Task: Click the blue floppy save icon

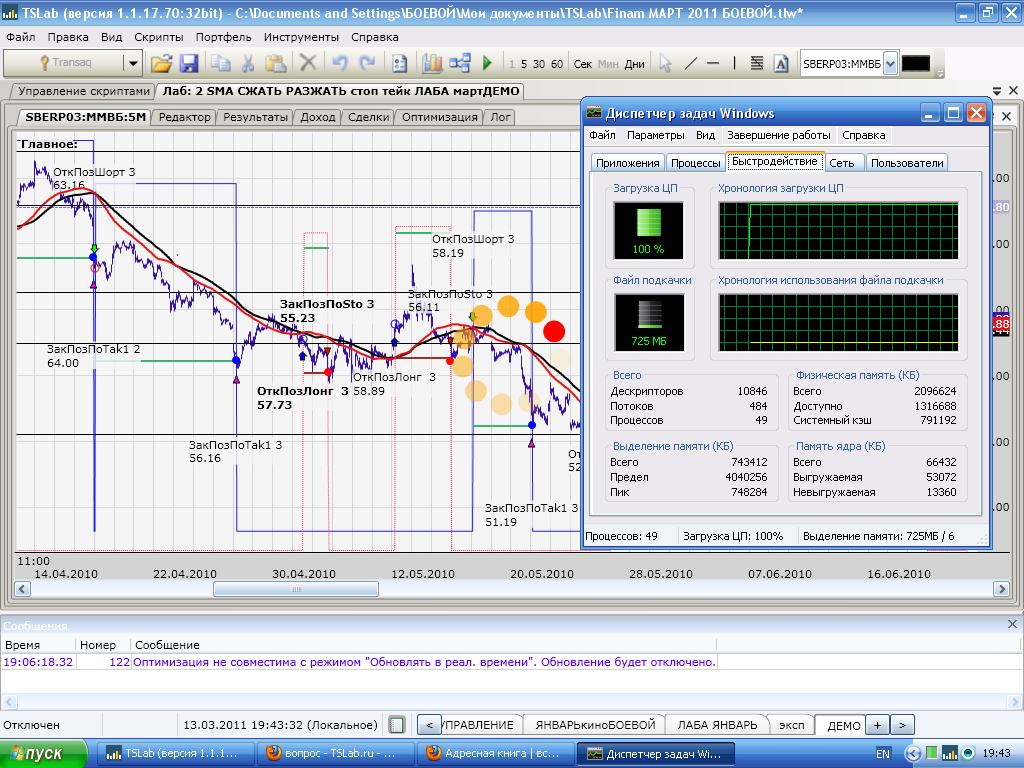Action: (x=189, y=63)
